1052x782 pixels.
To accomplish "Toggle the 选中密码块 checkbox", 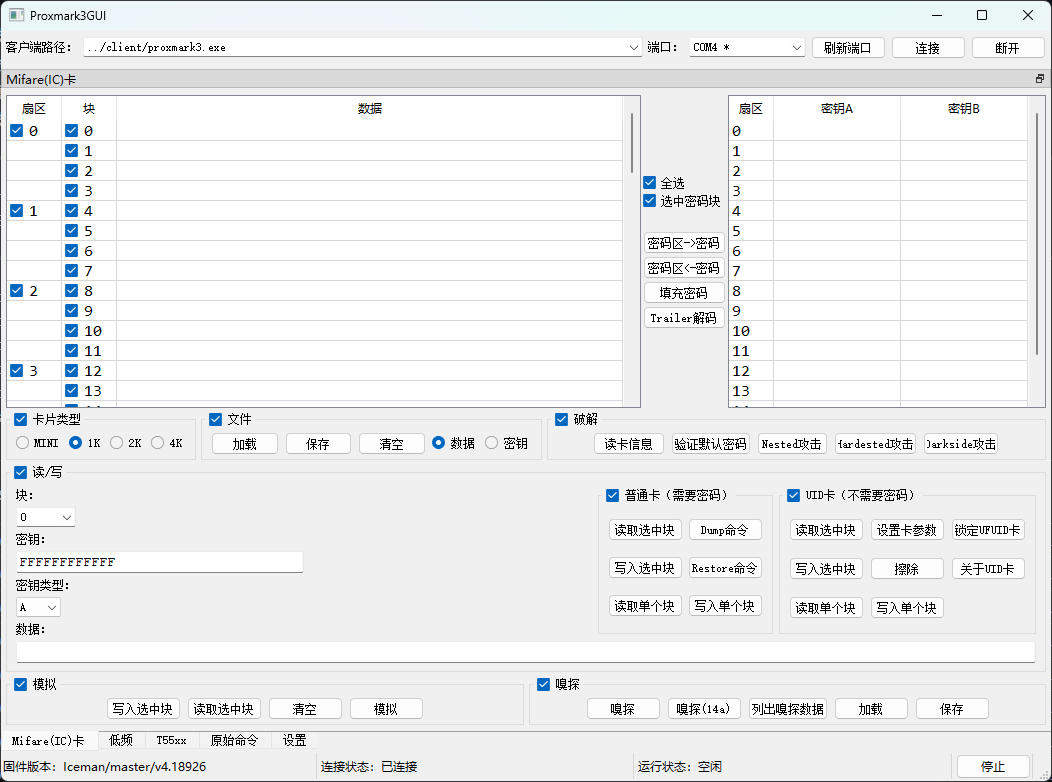I will [x=649, y=201].
